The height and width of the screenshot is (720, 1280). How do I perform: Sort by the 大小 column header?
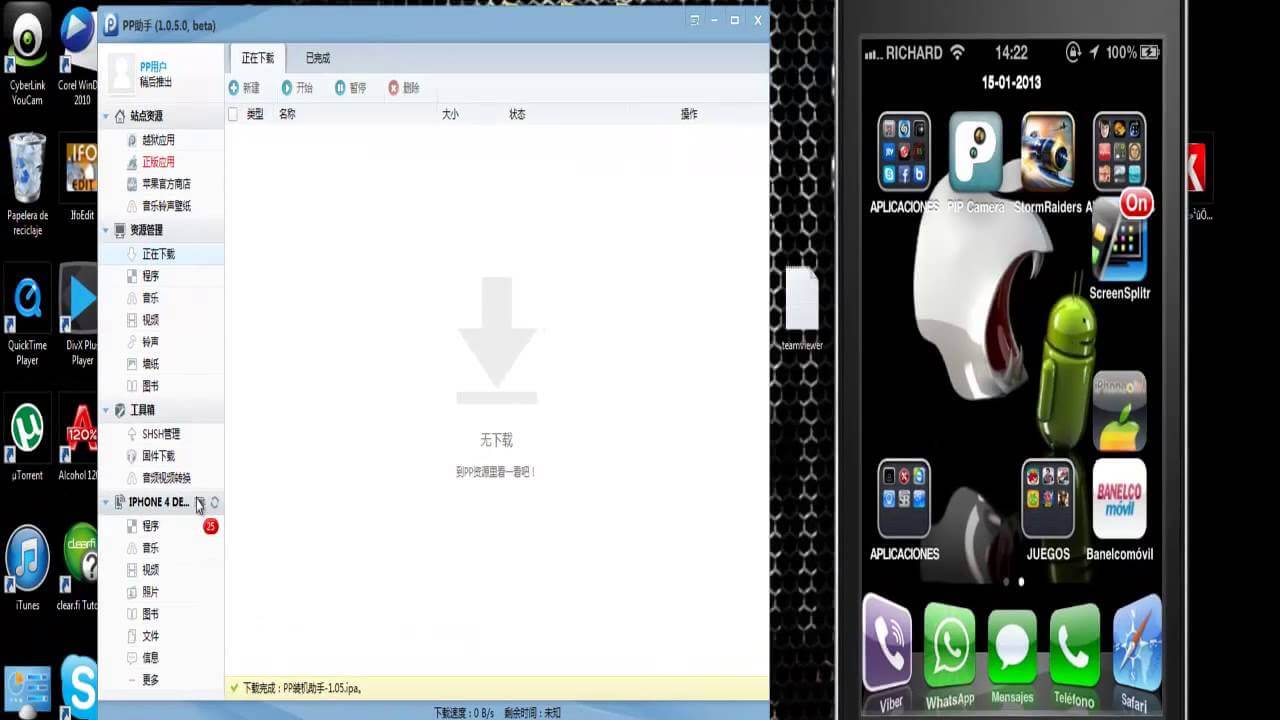point(450,114)
